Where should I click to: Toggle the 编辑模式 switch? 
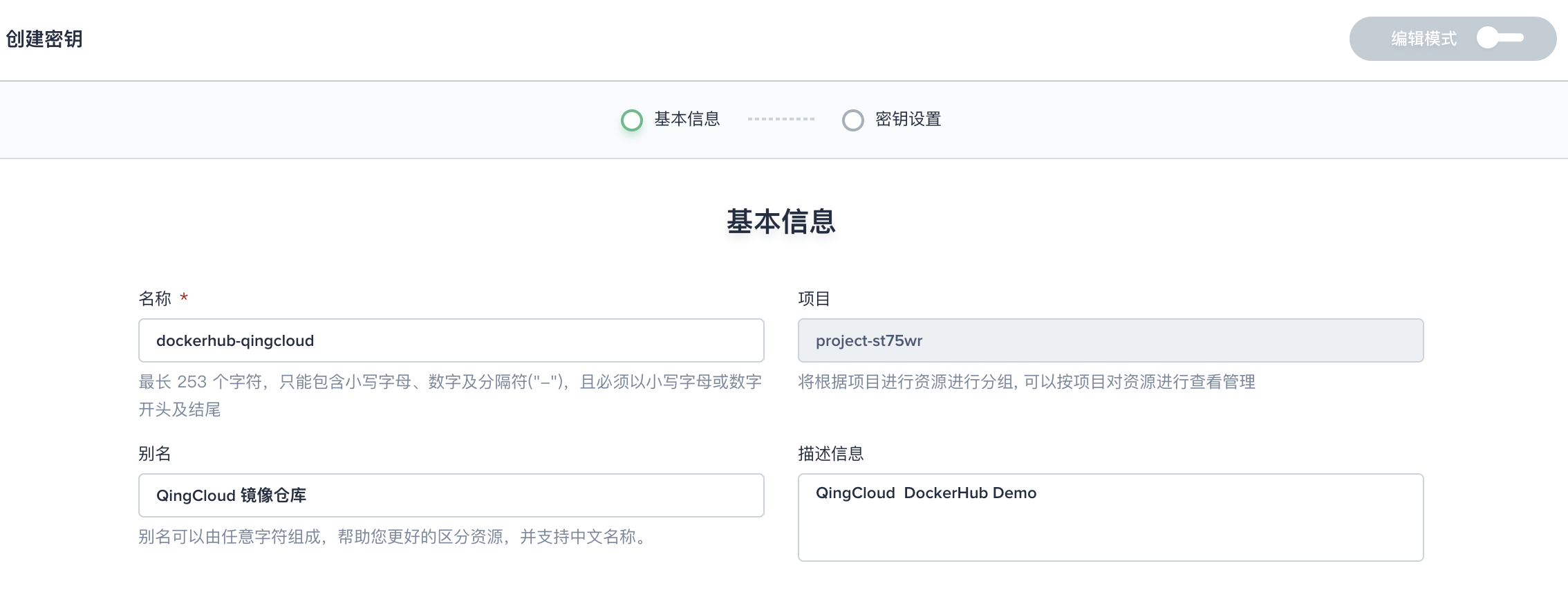pos(1500,38)
